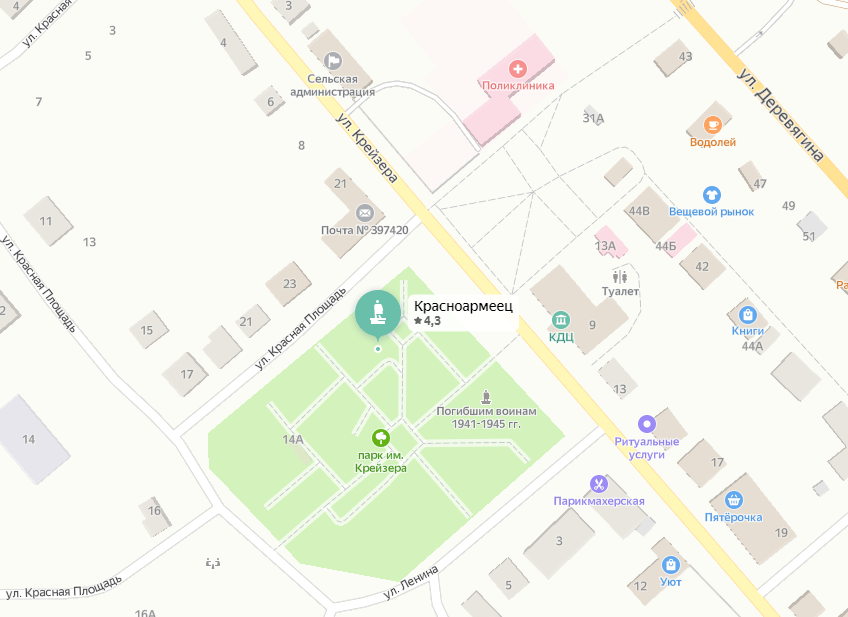Screen dimensions: 848x617
Task: Open the Пятёрочка shopping basket icon
Action: pos(733,500)
